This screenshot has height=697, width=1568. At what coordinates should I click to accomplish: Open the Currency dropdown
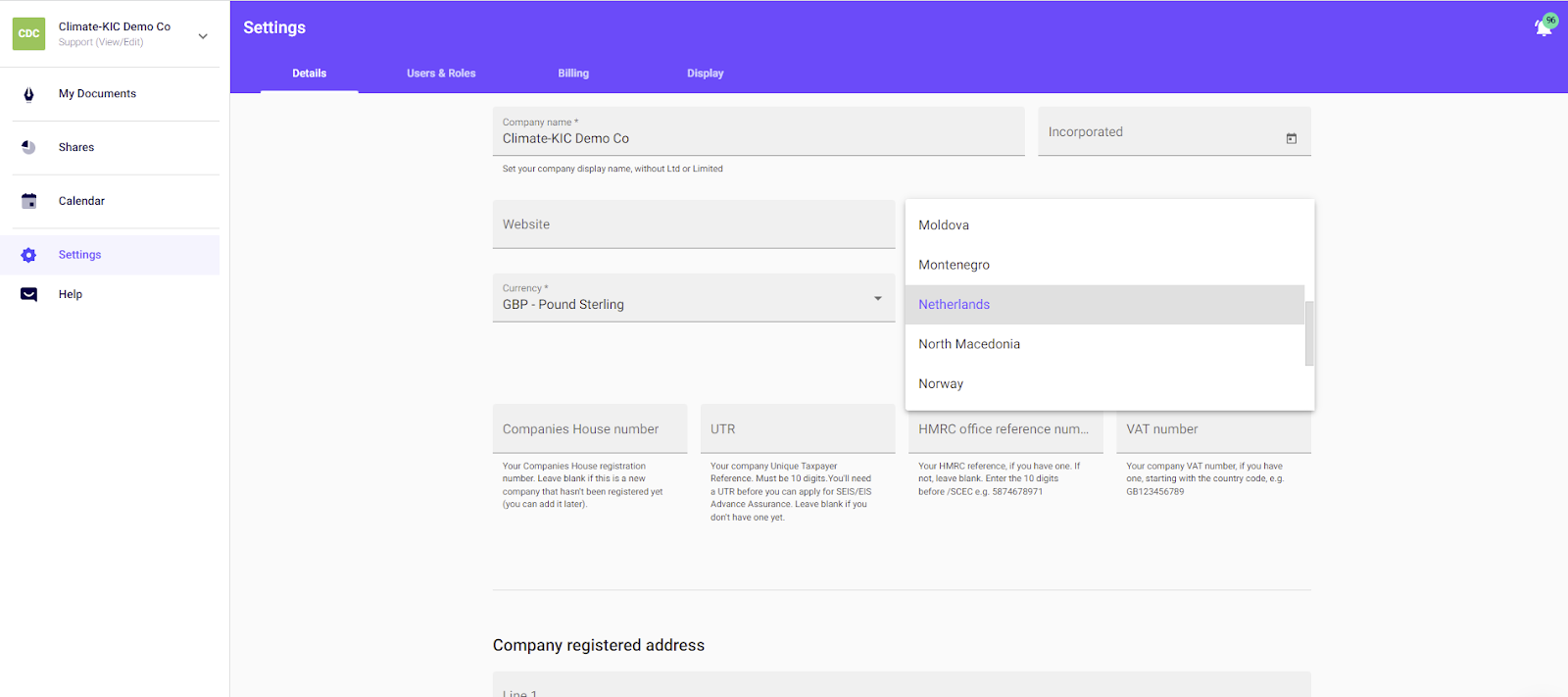[693, 298]
